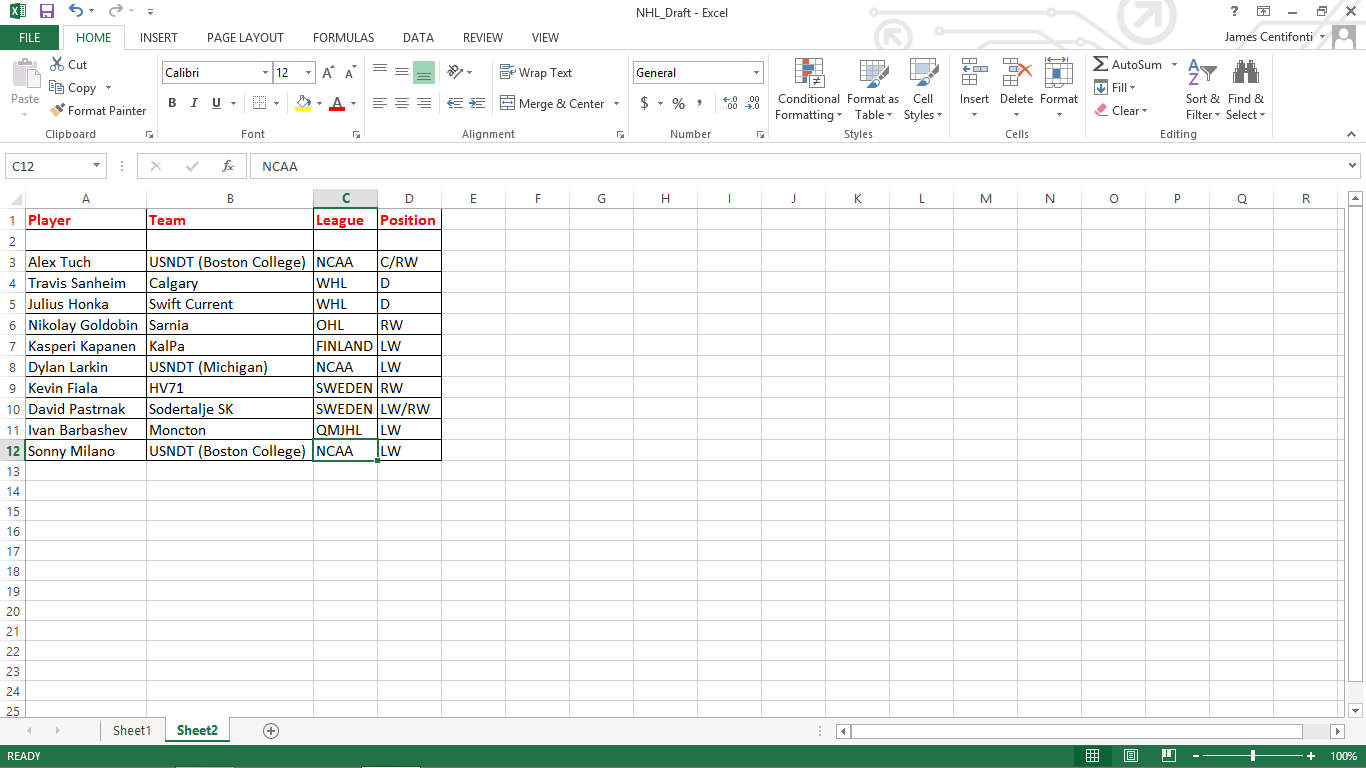This screenshot has height=768, width=1366.
Task: Click the Paste clipboard icon
Action: 25,74
